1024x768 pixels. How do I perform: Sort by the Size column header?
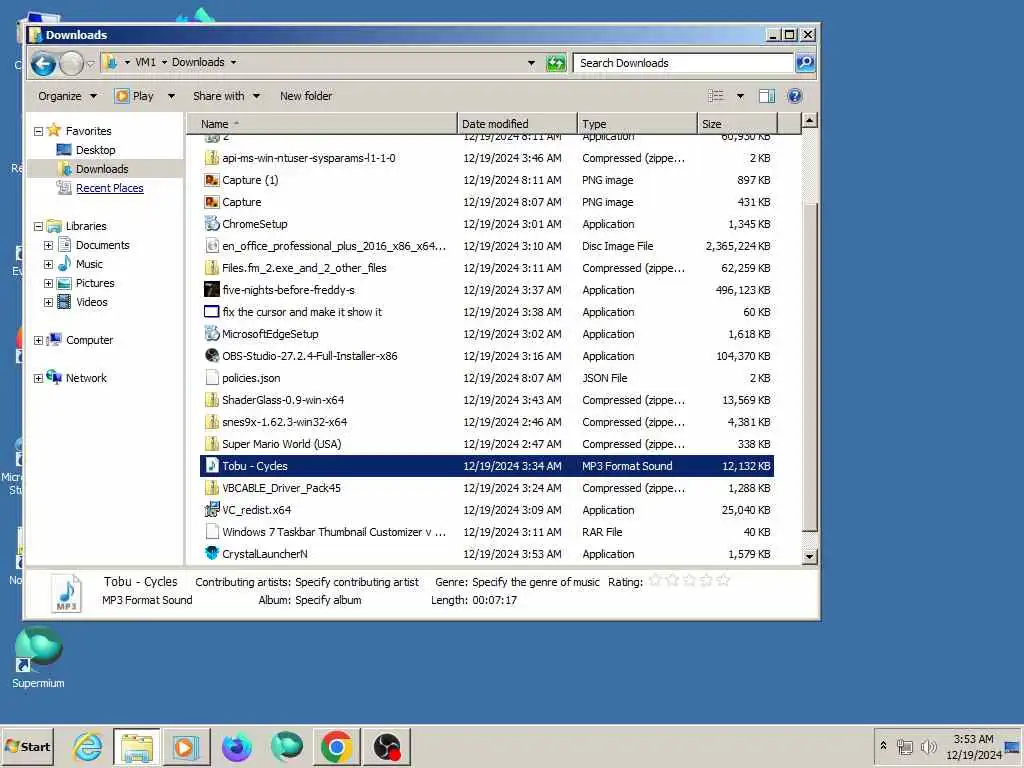pos(737,123)
